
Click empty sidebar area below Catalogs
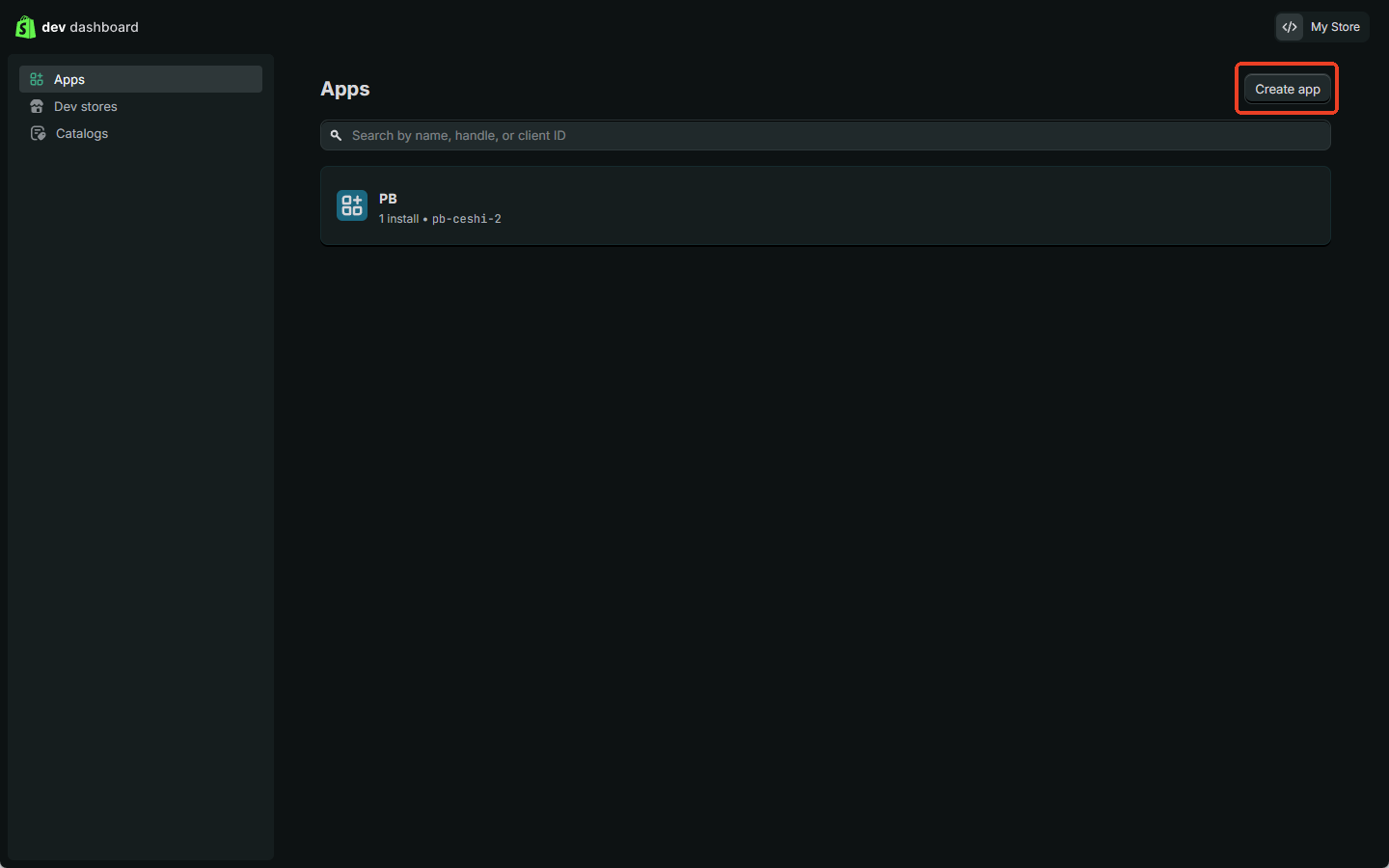141,482
